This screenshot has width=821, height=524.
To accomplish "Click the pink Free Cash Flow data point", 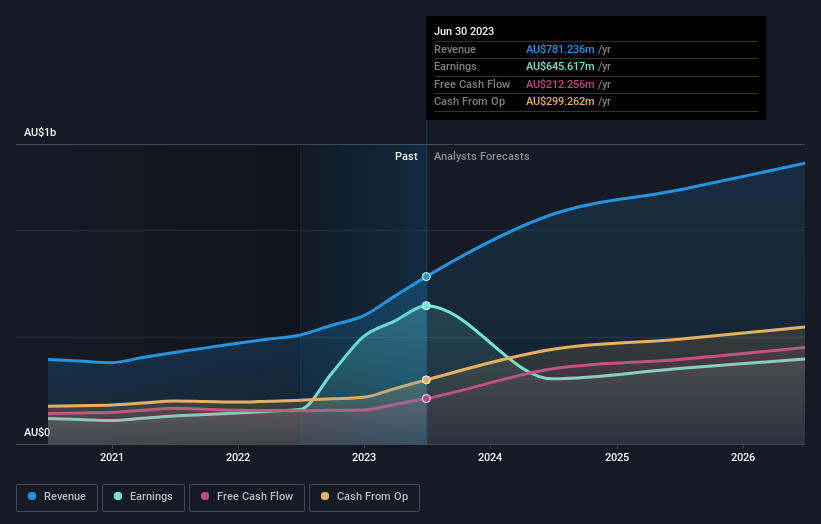I will (426, 398).
